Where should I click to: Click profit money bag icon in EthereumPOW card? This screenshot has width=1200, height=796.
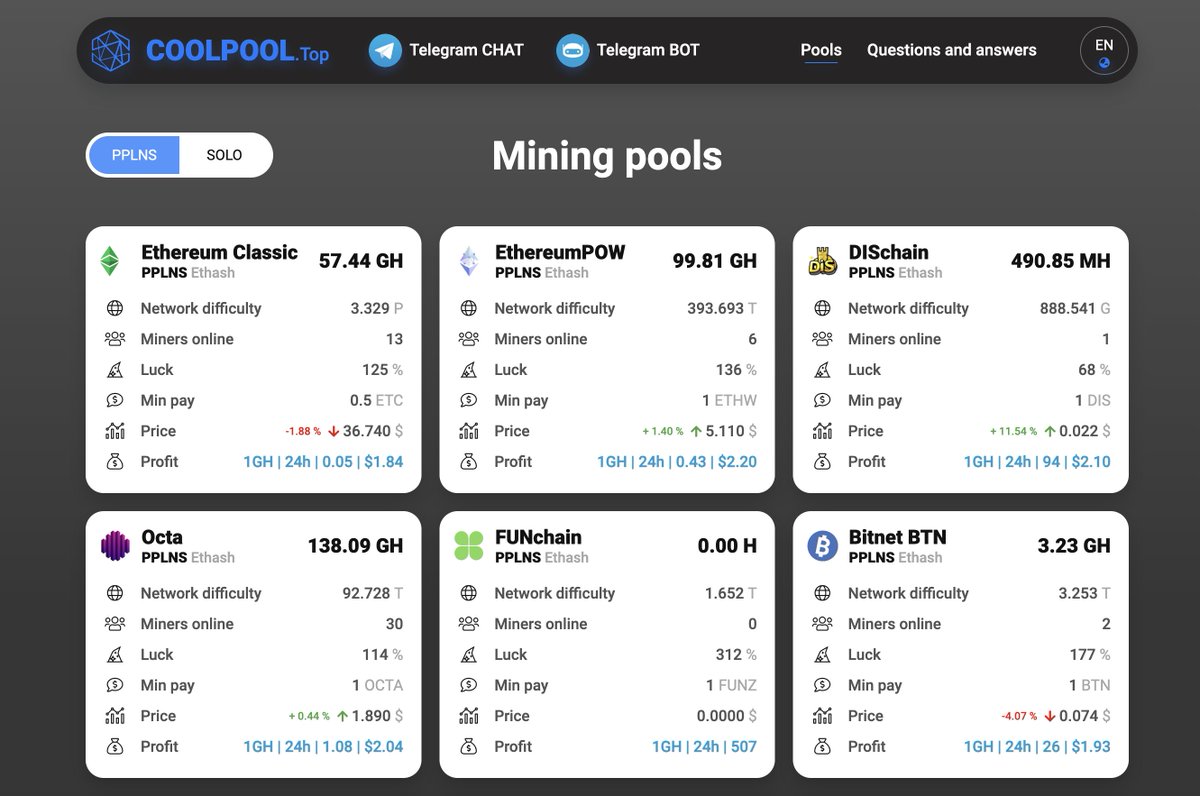pos(469,462)
